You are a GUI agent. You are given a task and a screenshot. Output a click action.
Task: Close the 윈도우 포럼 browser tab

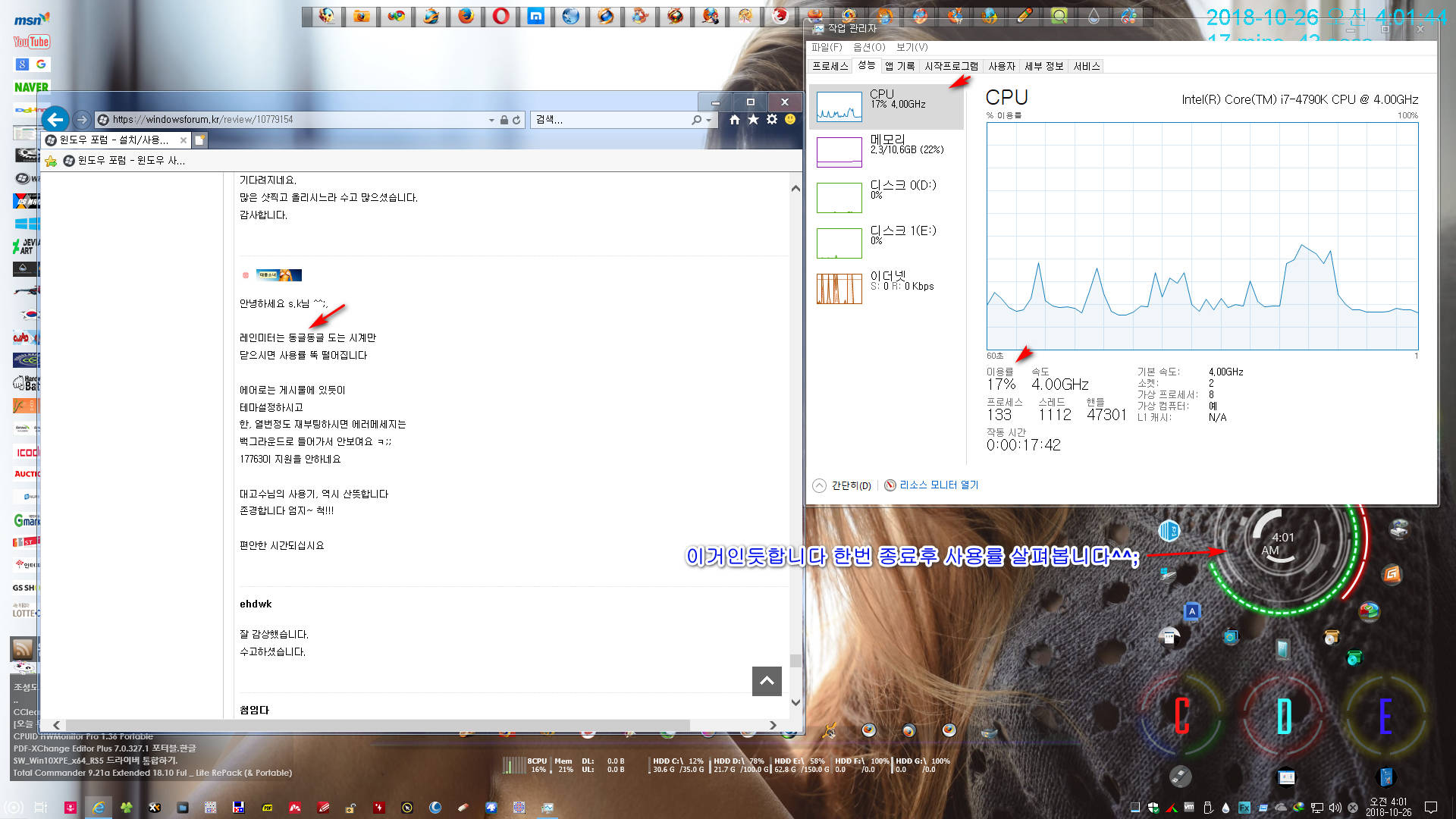pos(183,140)
